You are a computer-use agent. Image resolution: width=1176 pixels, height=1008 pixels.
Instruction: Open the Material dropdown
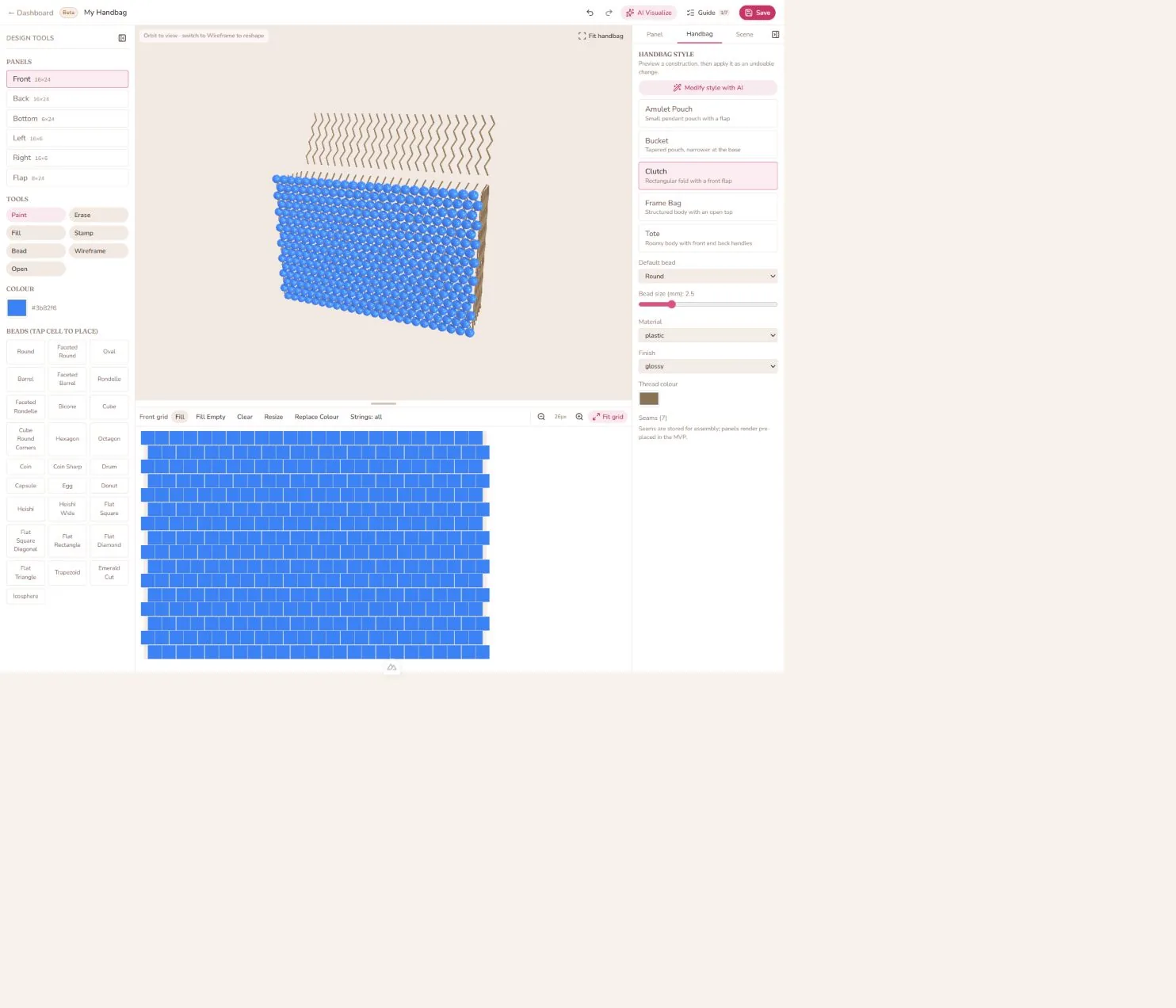[708, 335]
